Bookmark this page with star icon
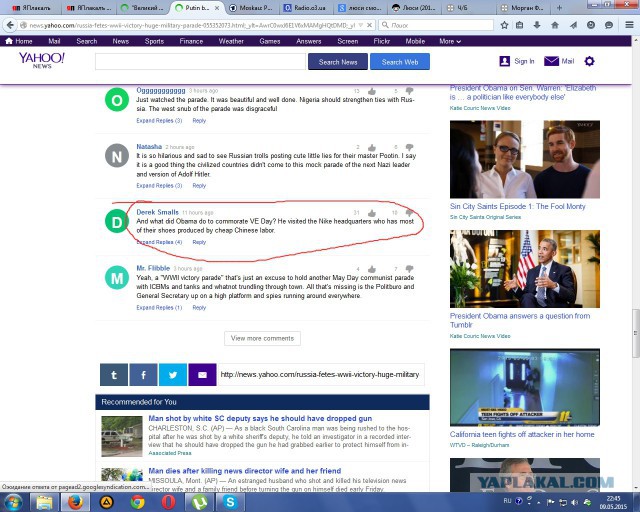The height and width of the screenshot is (512, 640). tap(504, 25)
